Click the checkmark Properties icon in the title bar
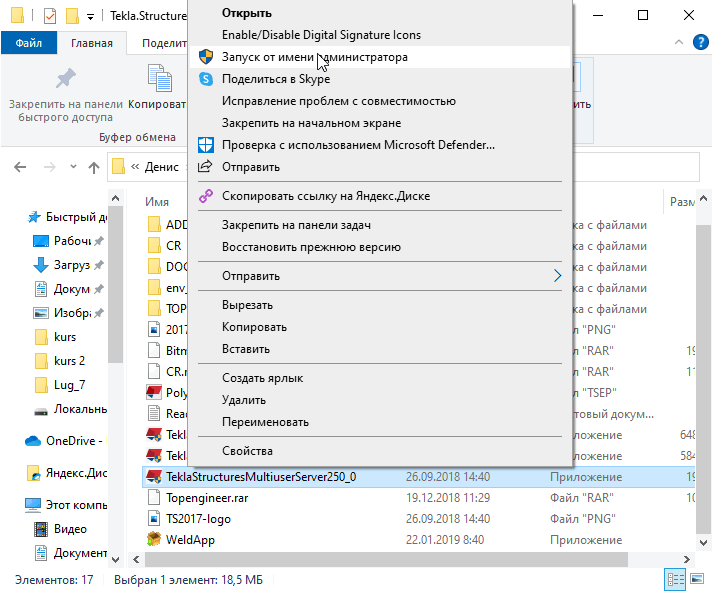 [x=50, y=16]
